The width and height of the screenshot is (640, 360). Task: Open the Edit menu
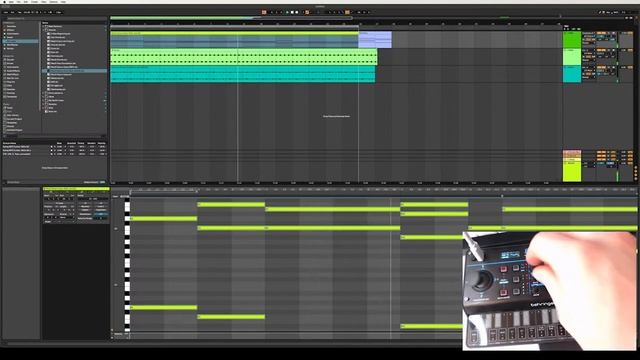click(26, 2)
